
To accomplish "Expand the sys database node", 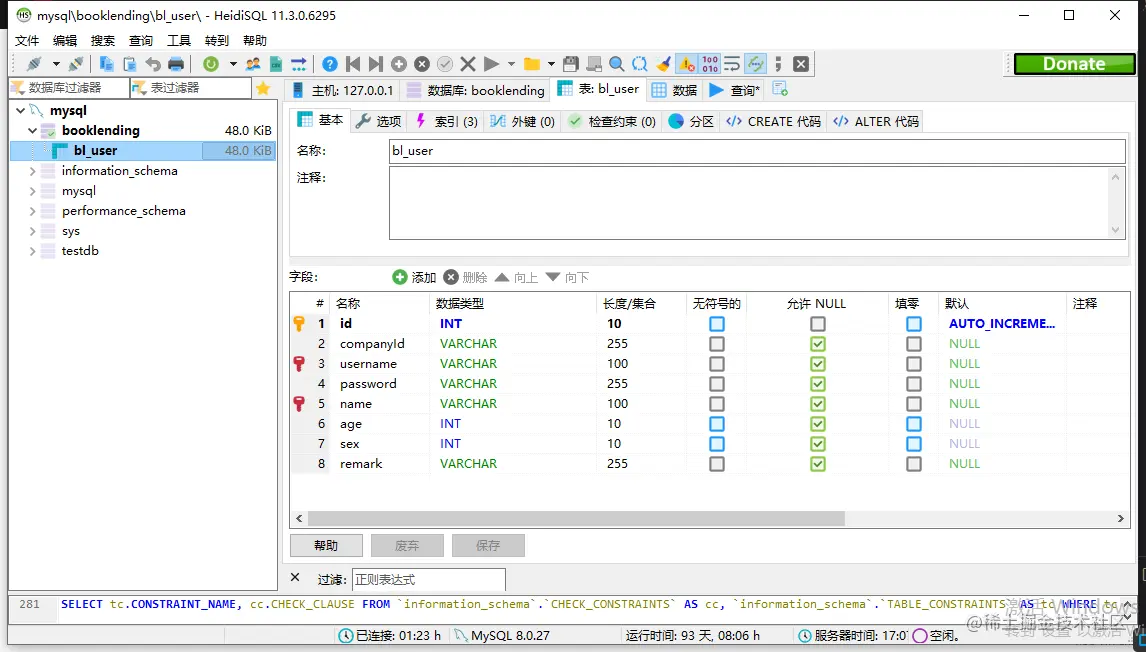I will point(32,231).
